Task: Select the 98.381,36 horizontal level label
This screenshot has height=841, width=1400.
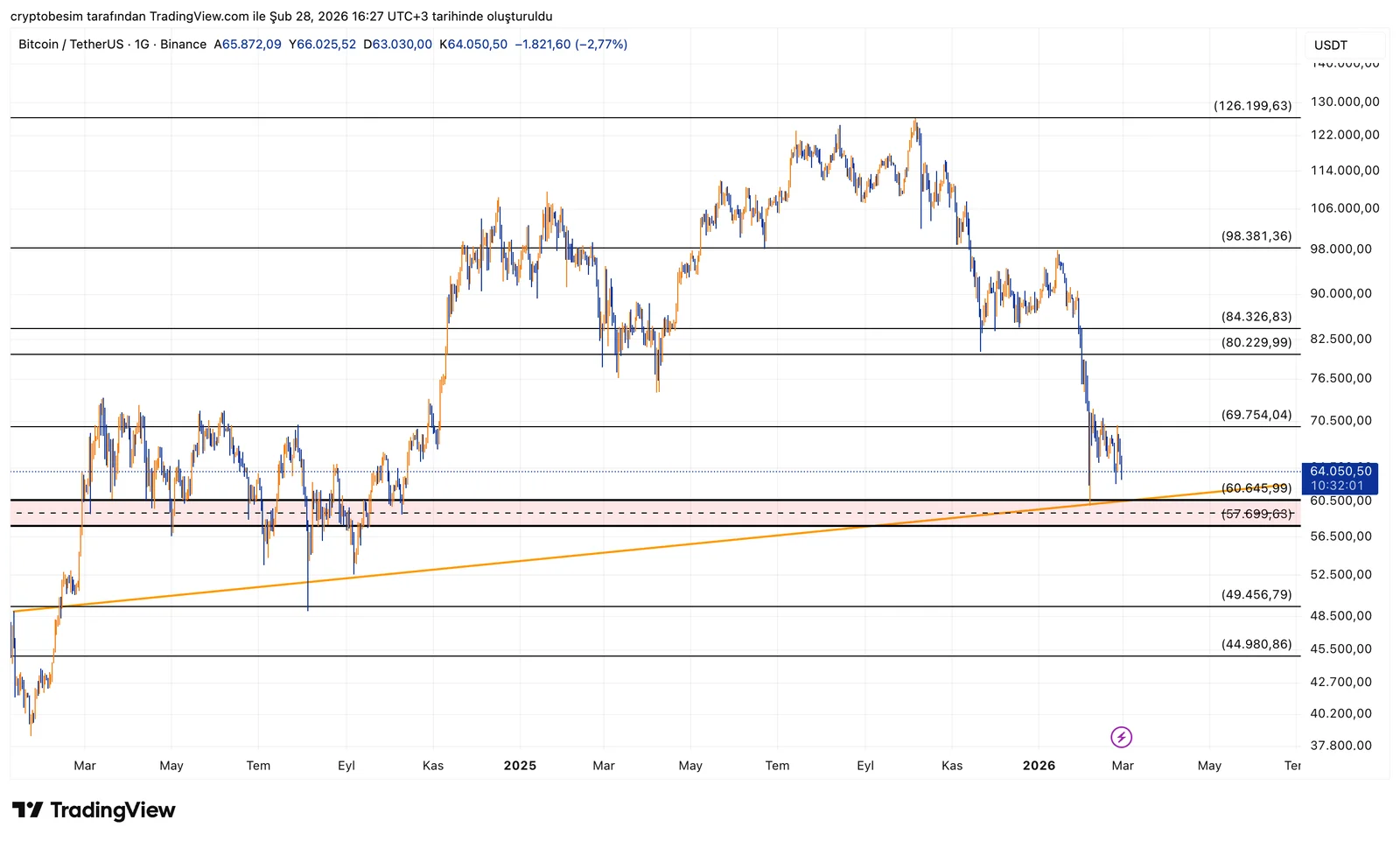Action: coord(1256,236)
